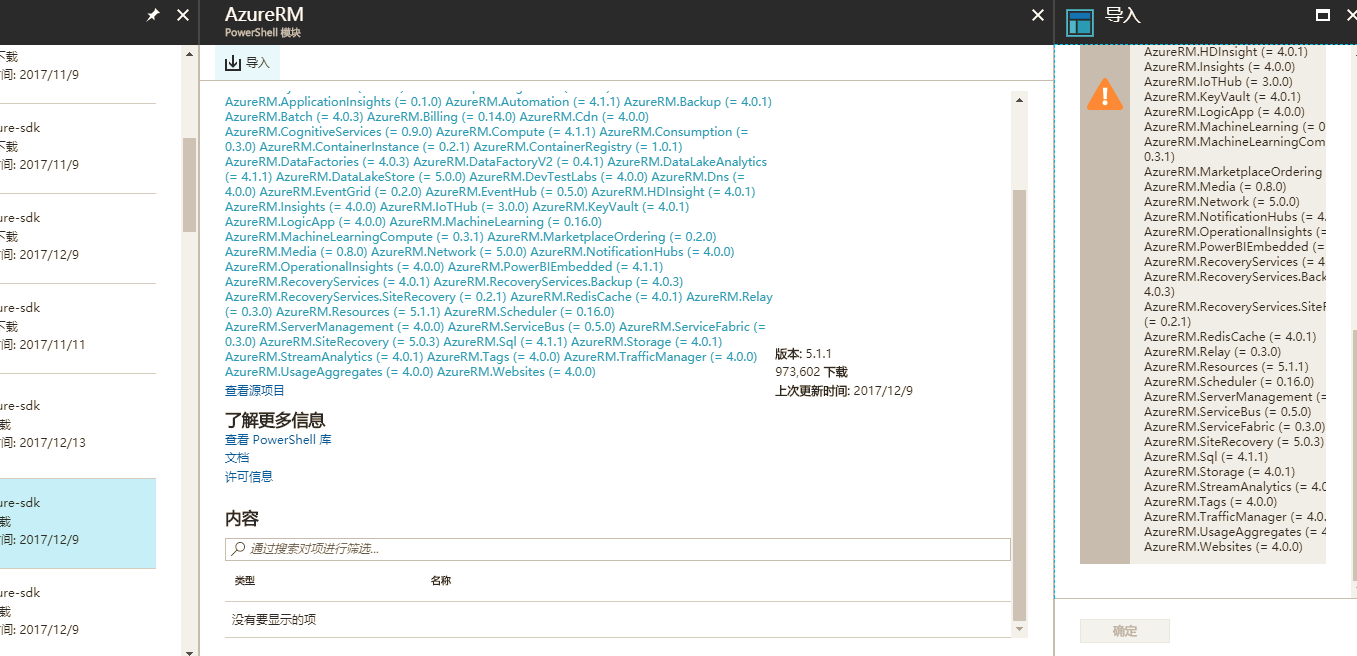Viewport: 1357px width, 656px height.
Task: Open AzureRM.DataFactoryV2 (= 0.4.1) link
Action: [509, 162]
